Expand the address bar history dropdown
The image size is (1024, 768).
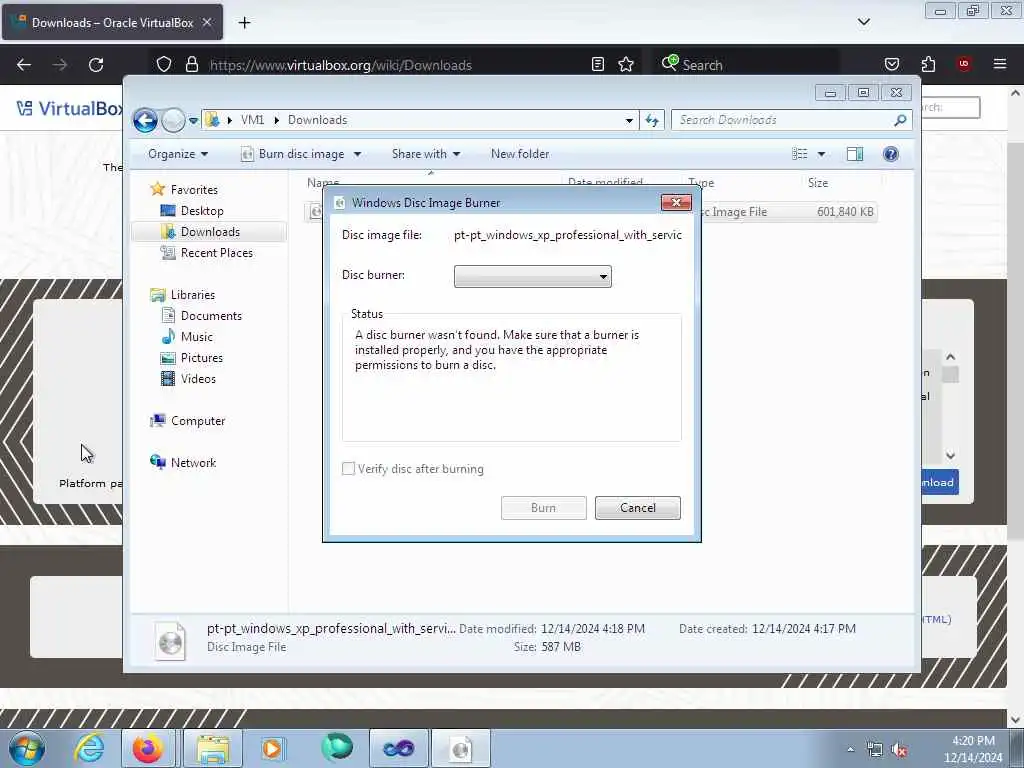(x=629, y=120)
